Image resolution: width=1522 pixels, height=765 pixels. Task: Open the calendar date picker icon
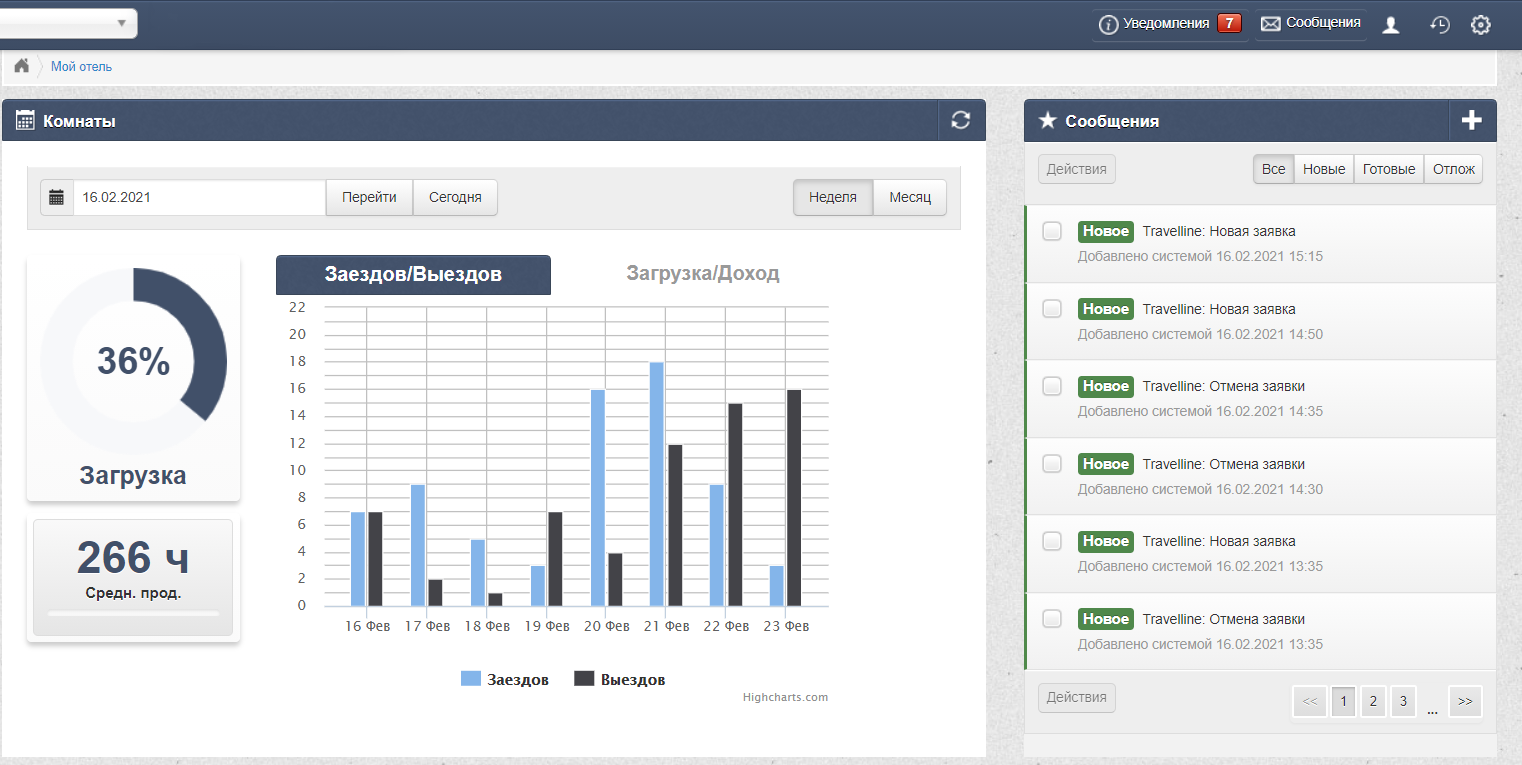click(x=57, y=197)
